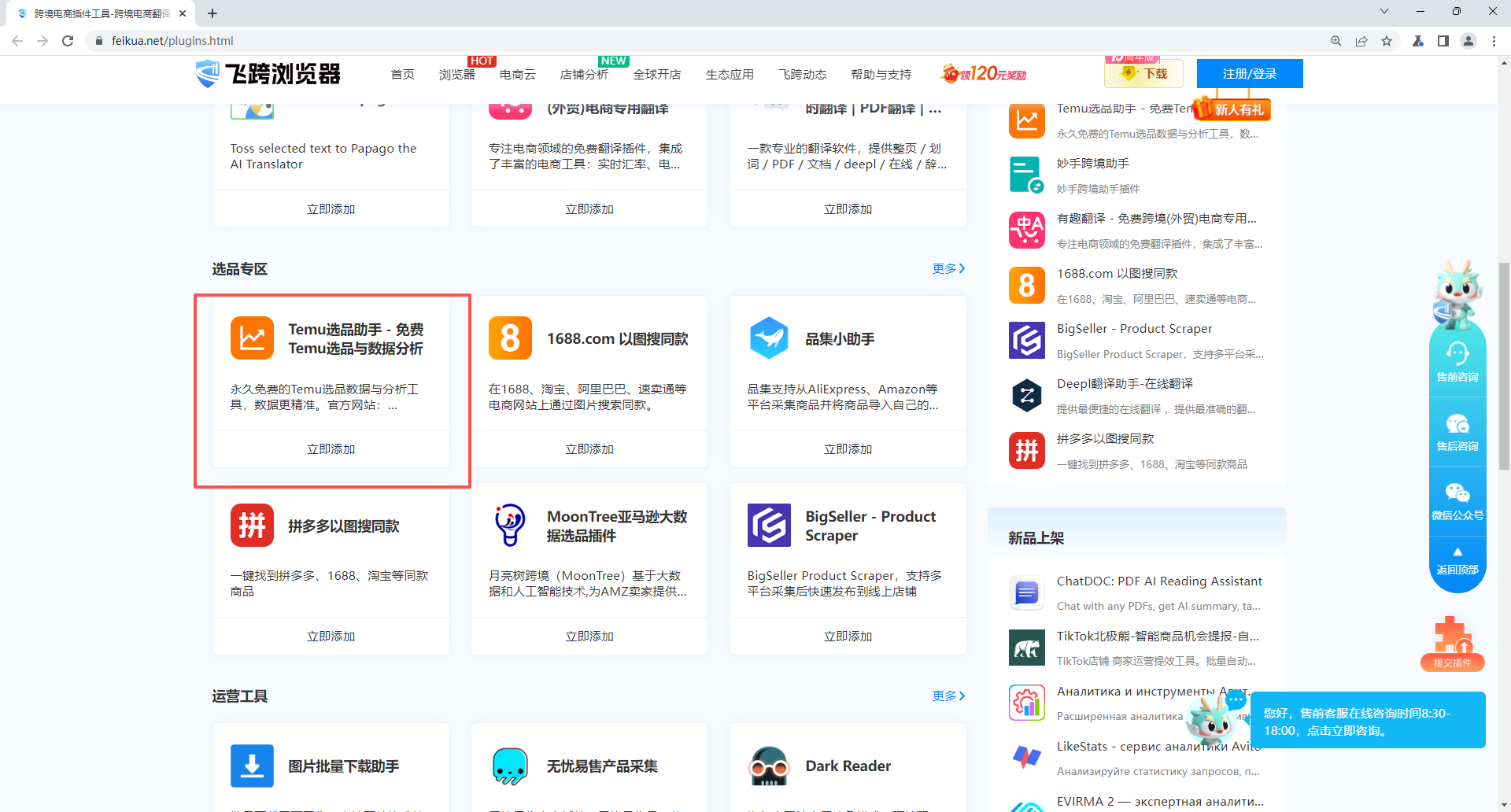
Task: Open browser side panel icon
Action: coord(1443,41)
